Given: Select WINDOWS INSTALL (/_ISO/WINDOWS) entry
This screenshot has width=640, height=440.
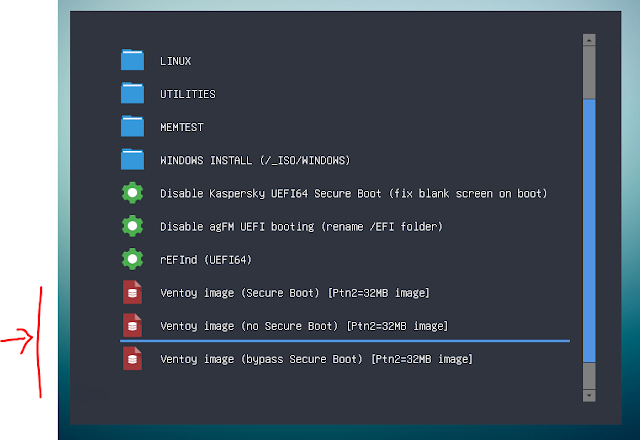Looking at the screenshot, I should 255,160.
